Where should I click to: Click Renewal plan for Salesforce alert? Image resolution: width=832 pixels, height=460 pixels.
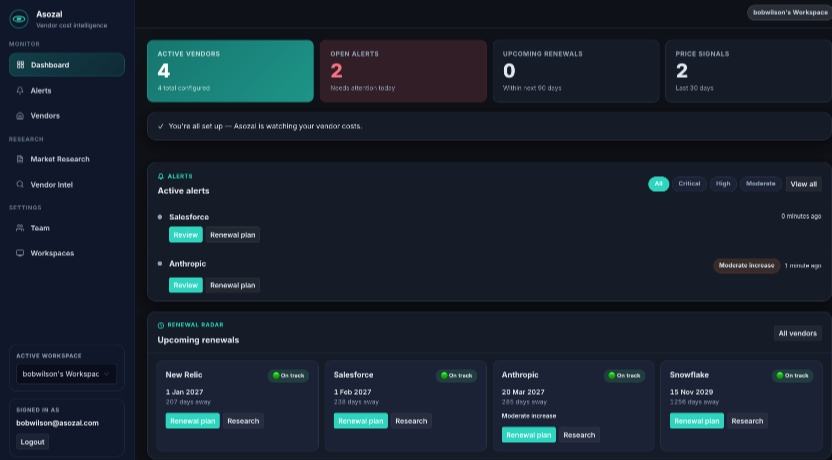pyautogui.click(x=232, y=235)
